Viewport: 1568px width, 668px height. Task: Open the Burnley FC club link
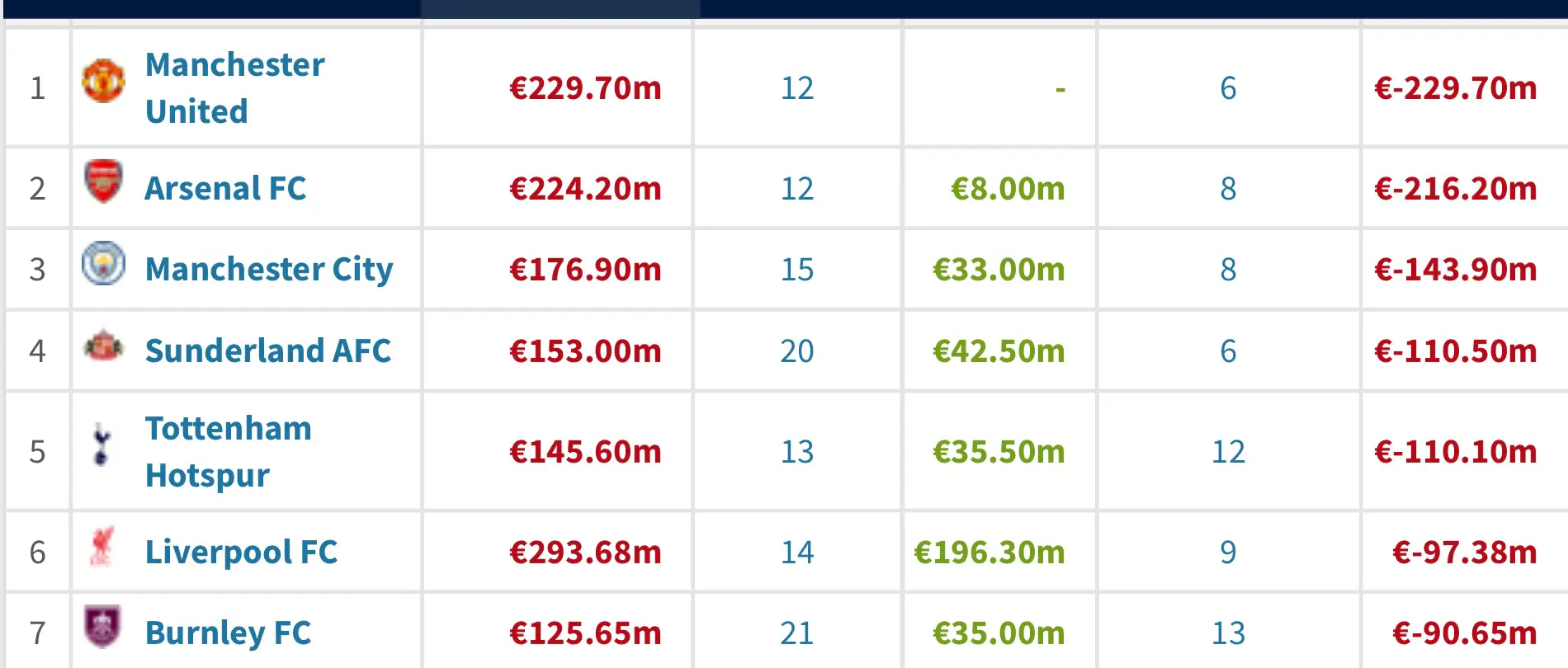click(228, 633)
